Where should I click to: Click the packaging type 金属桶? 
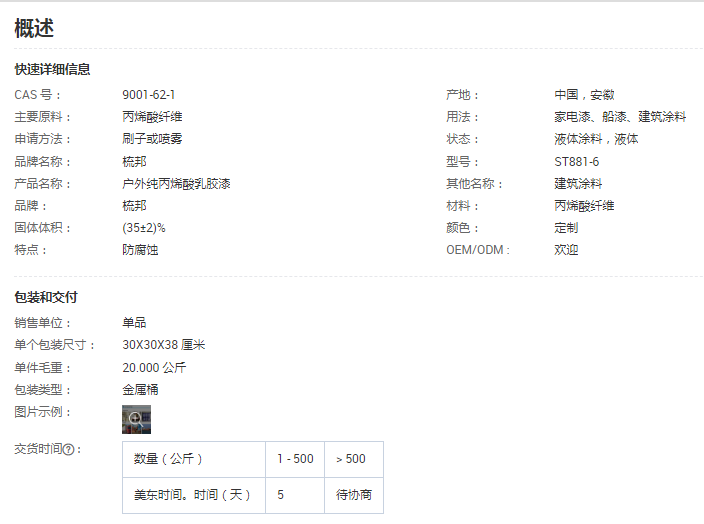[140, 389]
